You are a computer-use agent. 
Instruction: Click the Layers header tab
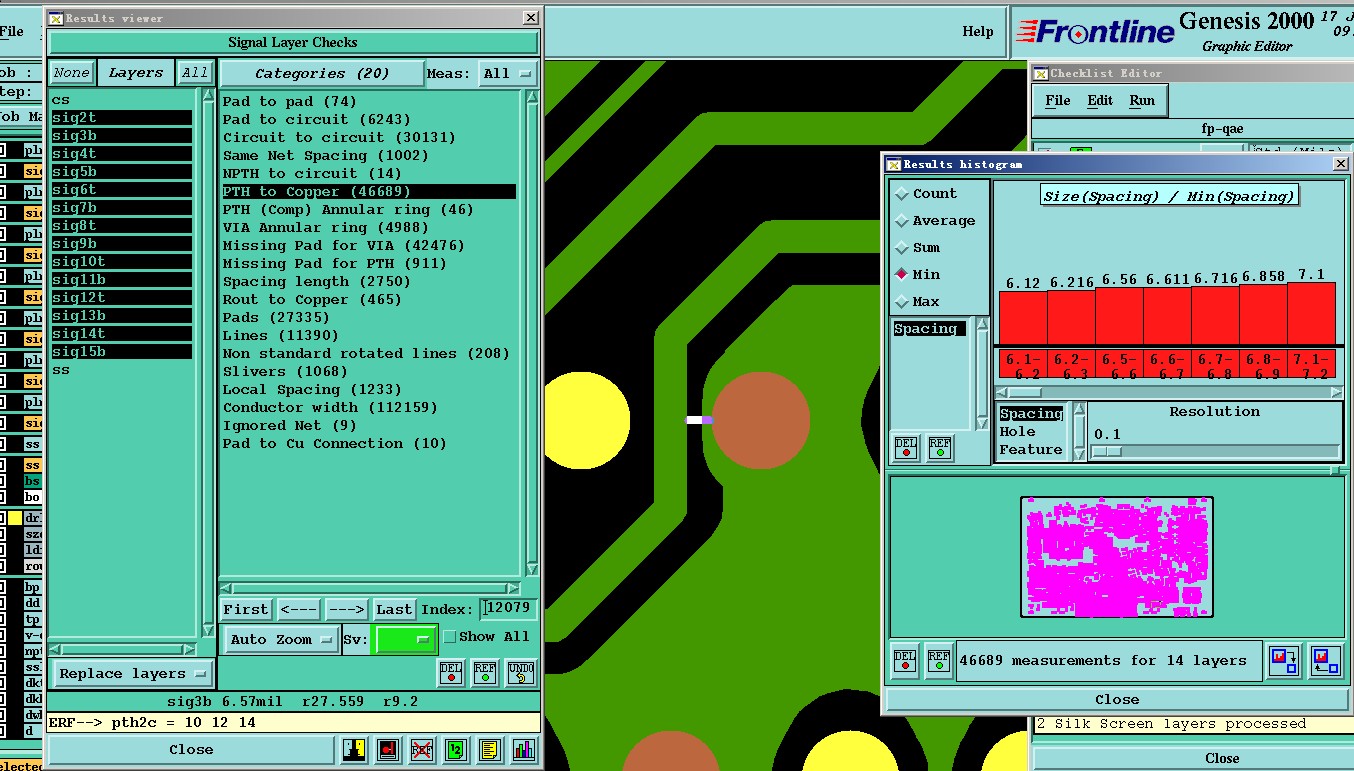pos(135,73)
